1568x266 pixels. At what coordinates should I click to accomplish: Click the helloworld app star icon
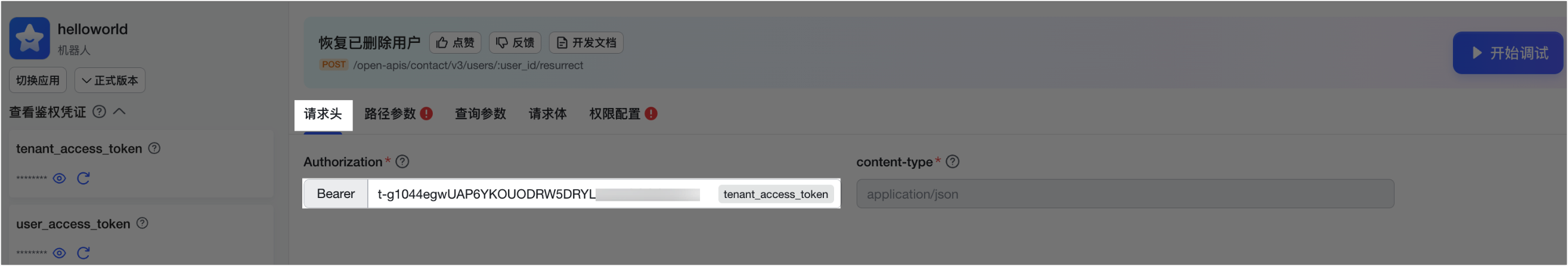coord(29,38)
